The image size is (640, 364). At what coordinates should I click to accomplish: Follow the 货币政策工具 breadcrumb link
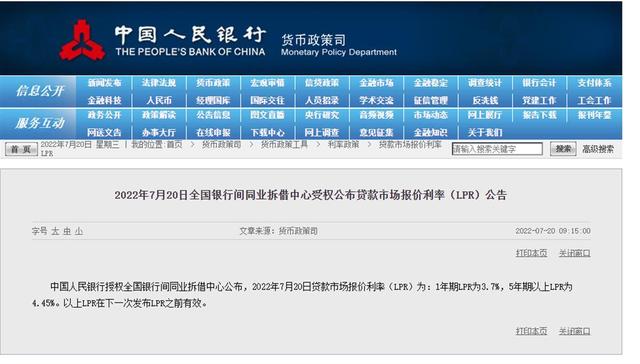click(284, 145)
